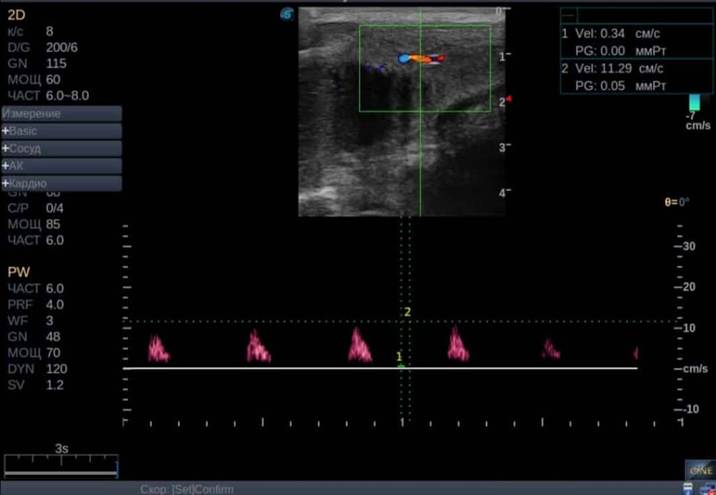Click the Измерение panel header
This screenshot has width=716, height=495.
[x=61, y=114]
